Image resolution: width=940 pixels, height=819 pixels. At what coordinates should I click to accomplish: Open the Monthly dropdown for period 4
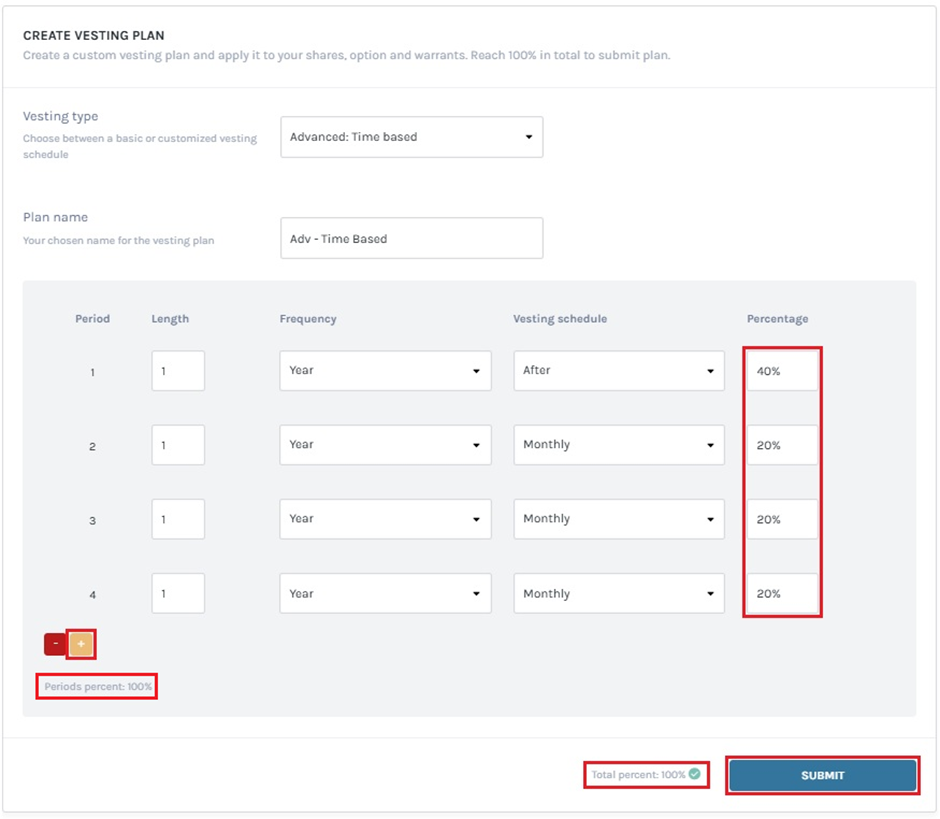618,592
